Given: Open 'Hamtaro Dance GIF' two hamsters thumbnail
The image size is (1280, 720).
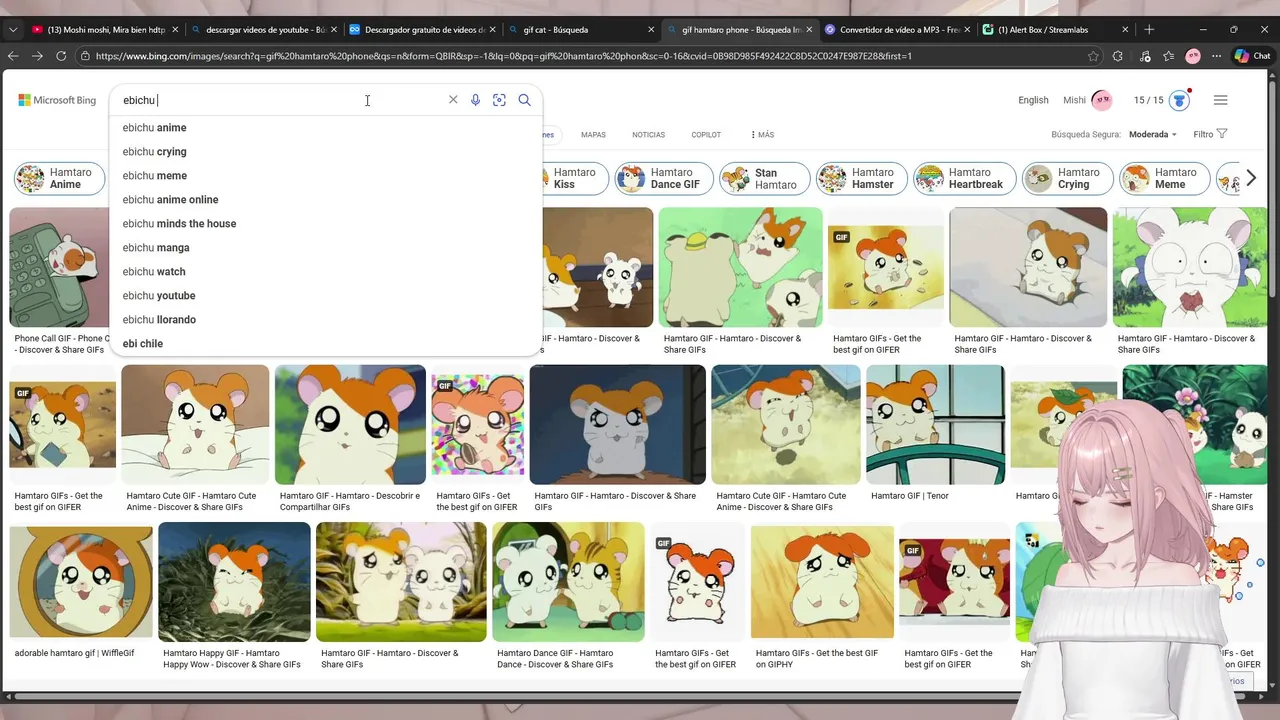Looking at the screenshot, I should point(568,582).
